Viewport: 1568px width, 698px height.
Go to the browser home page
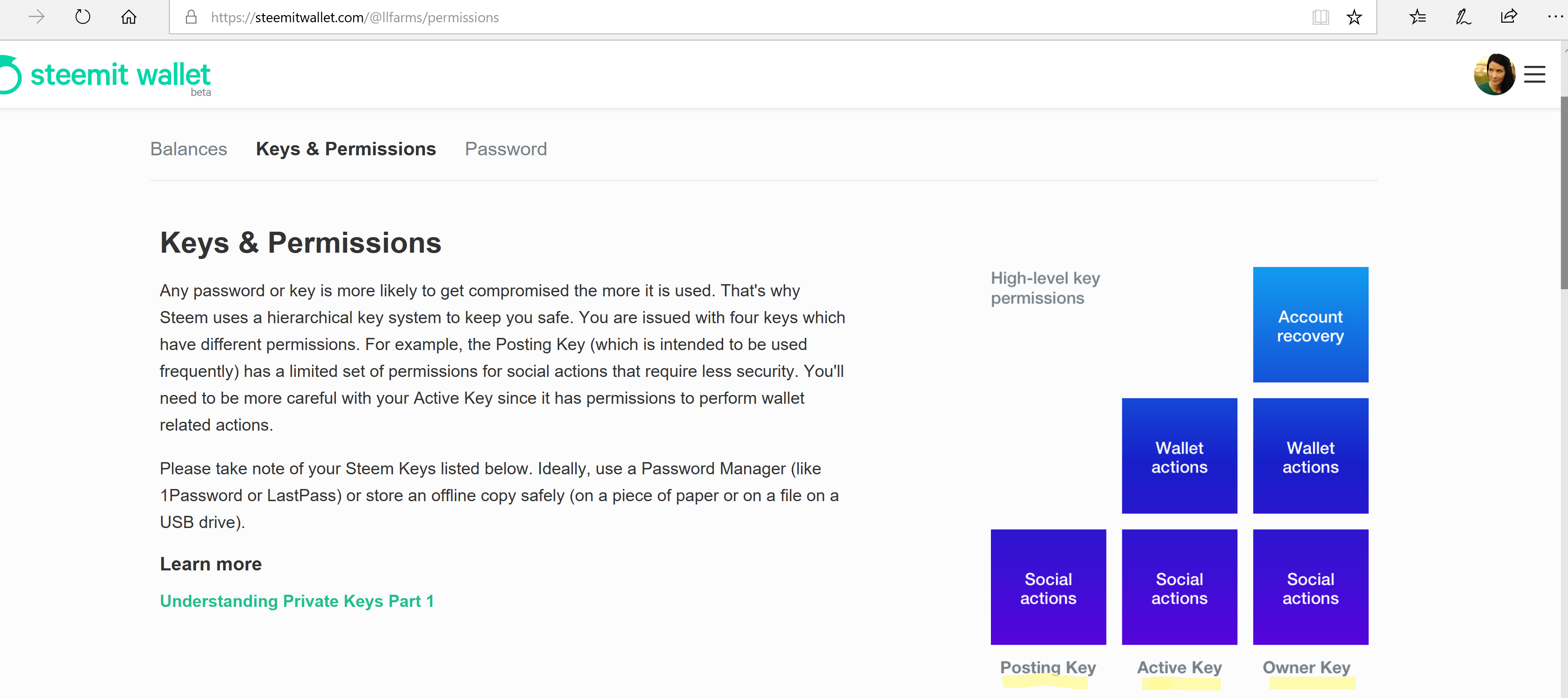[128, 17]
